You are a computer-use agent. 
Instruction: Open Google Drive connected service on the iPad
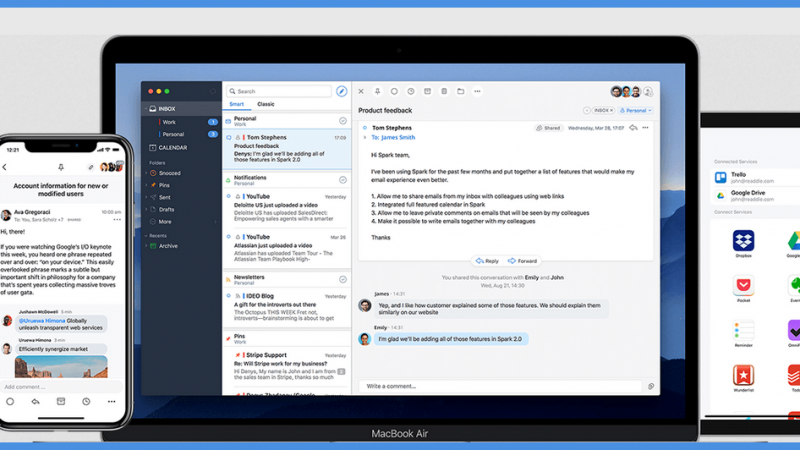point(755,195)
